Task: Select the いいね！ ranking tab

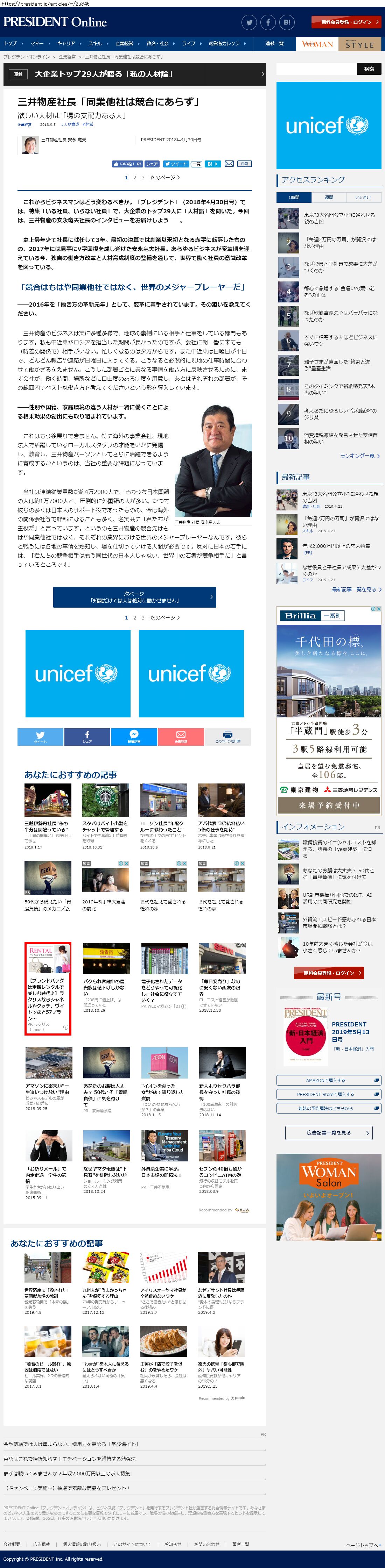Action: pyautogui.click(x=364, y=197)
